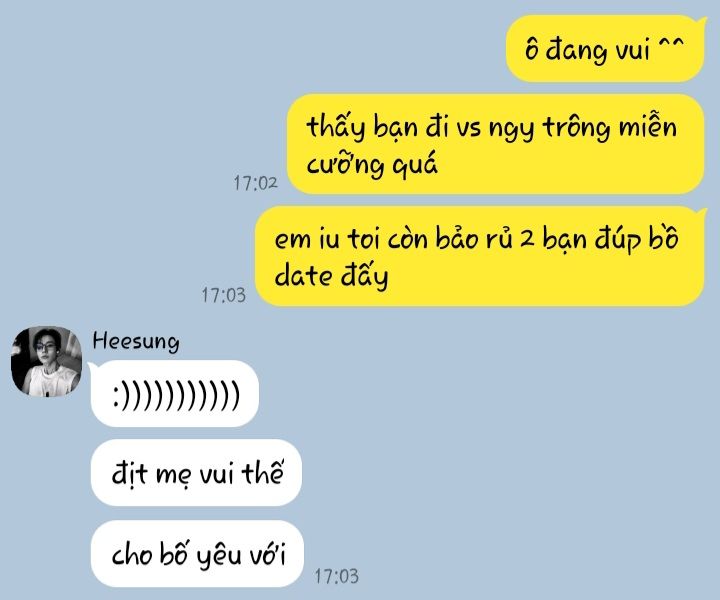This screenshot has height=600, width=720.
Task: Select the 'ô đang vui ^^' message bubble
Action: pos(605,49)
